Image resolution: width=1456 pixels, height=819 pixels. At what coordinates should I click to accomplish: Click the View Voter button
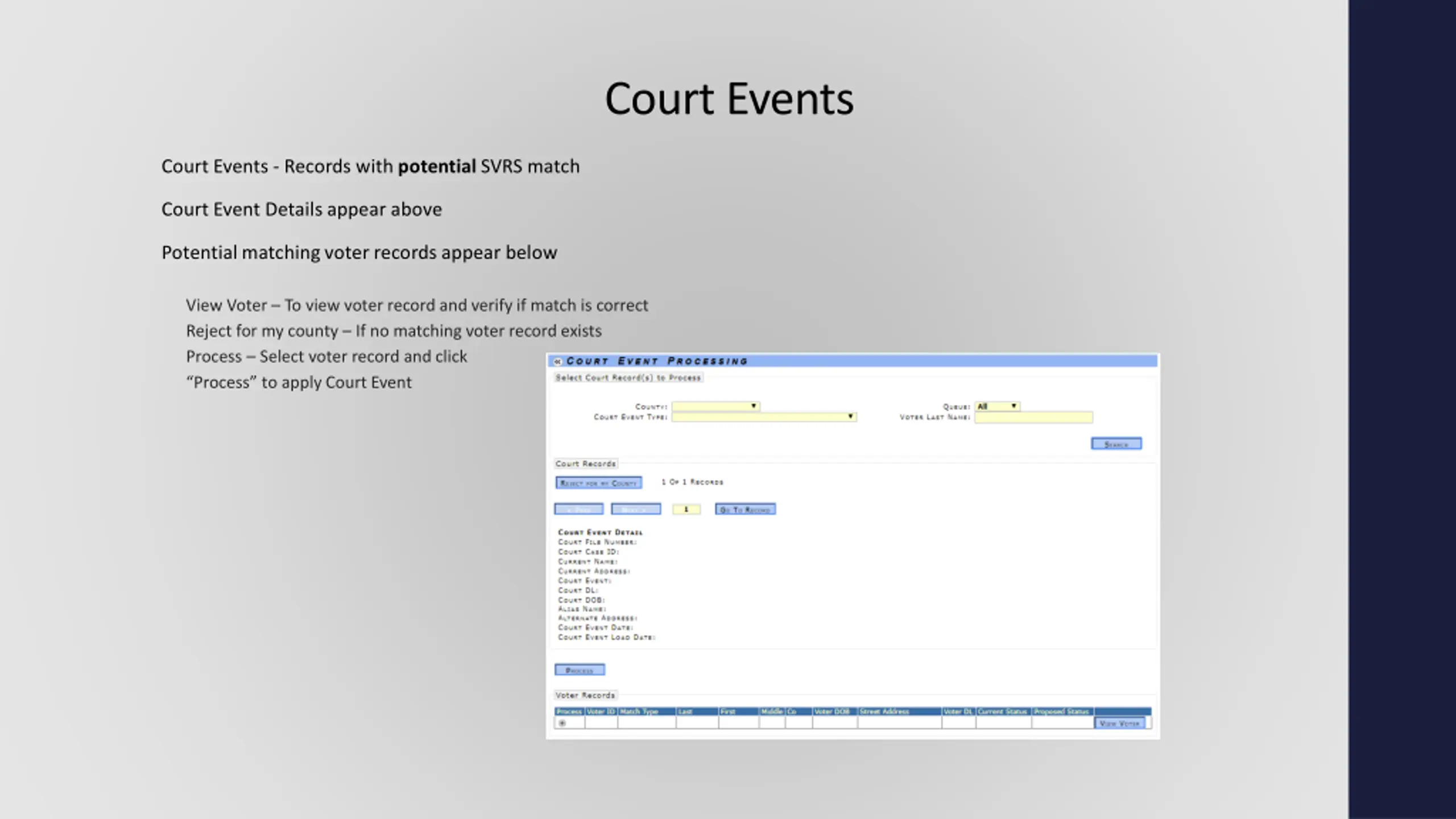[x=1119, y=723]
